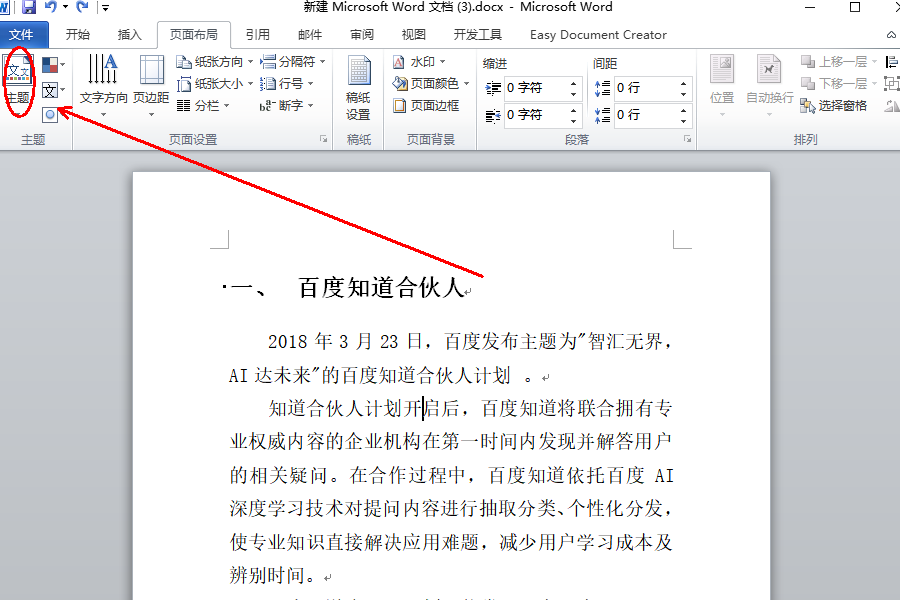Click right indent icon

493,116
